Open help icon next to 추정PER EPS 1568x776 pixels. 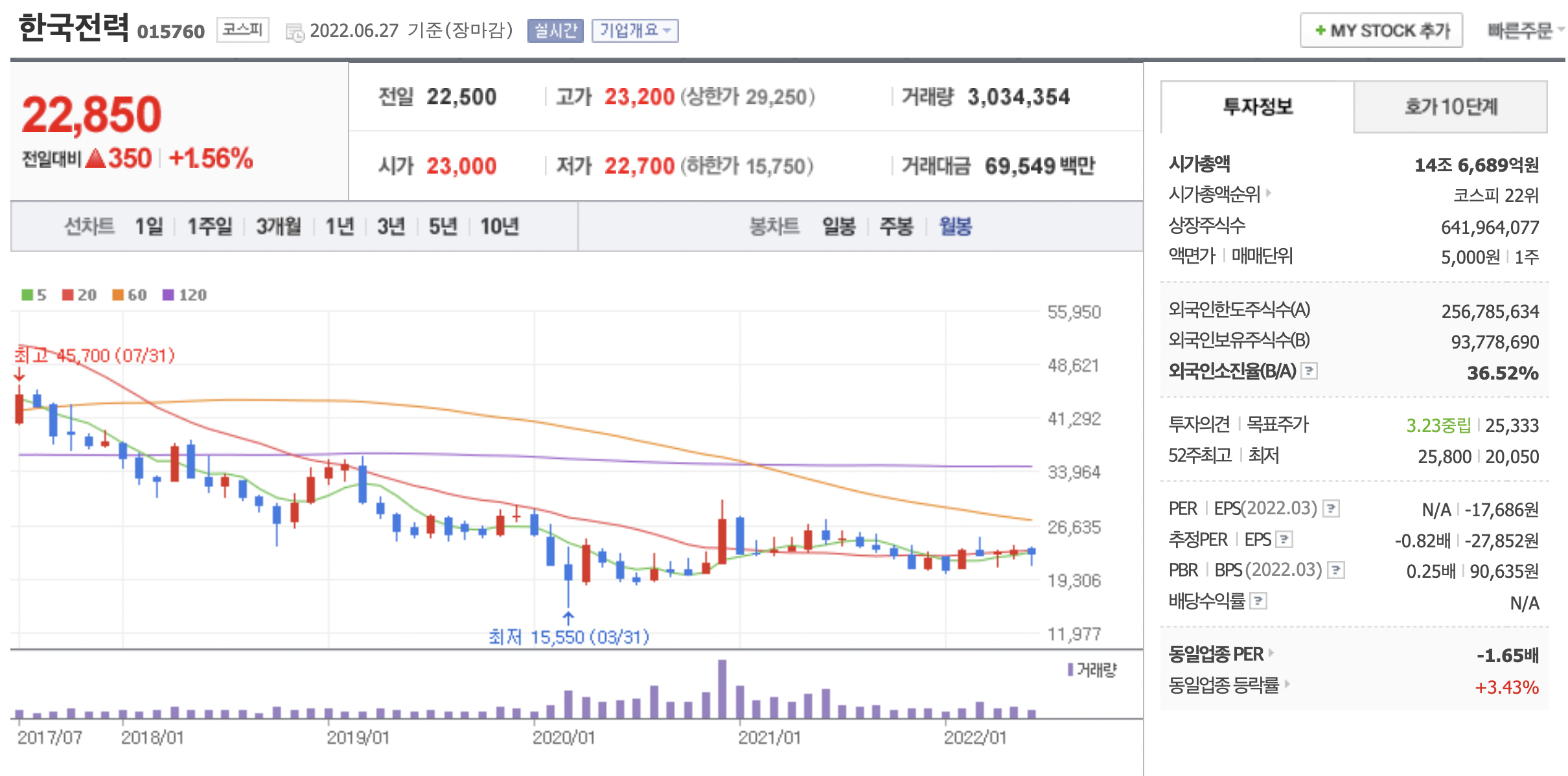[1284, 539]
